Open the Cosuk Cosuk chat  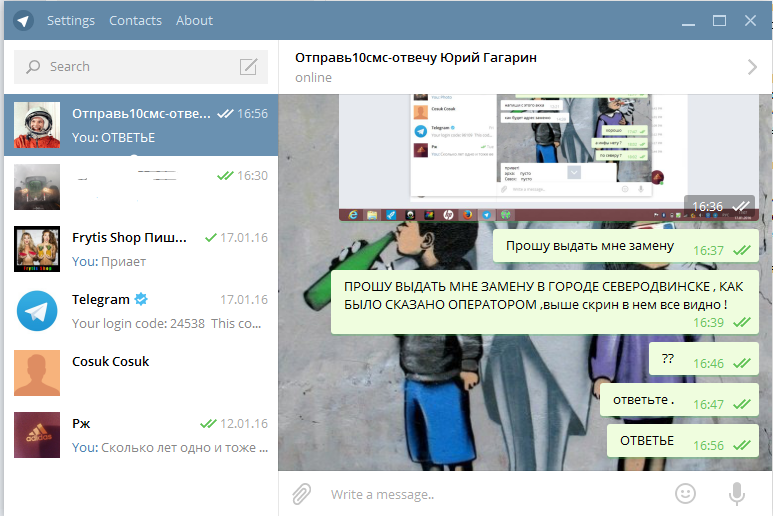[141, 374]
